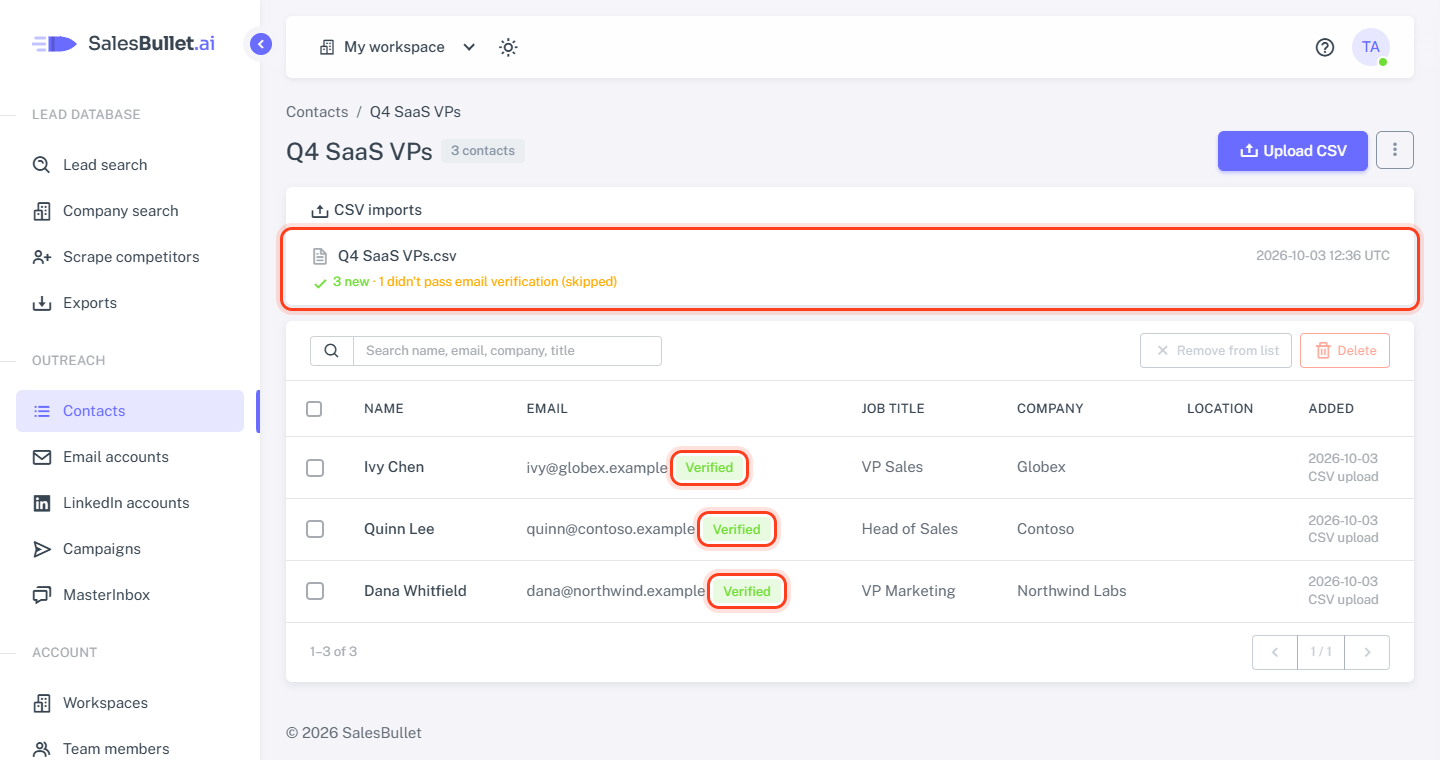This screenshot has height=760, width=1440.
Task: Click the Verified badge for quinn@contoso.example
Action: pyautogui.click(x=737, y=530)
